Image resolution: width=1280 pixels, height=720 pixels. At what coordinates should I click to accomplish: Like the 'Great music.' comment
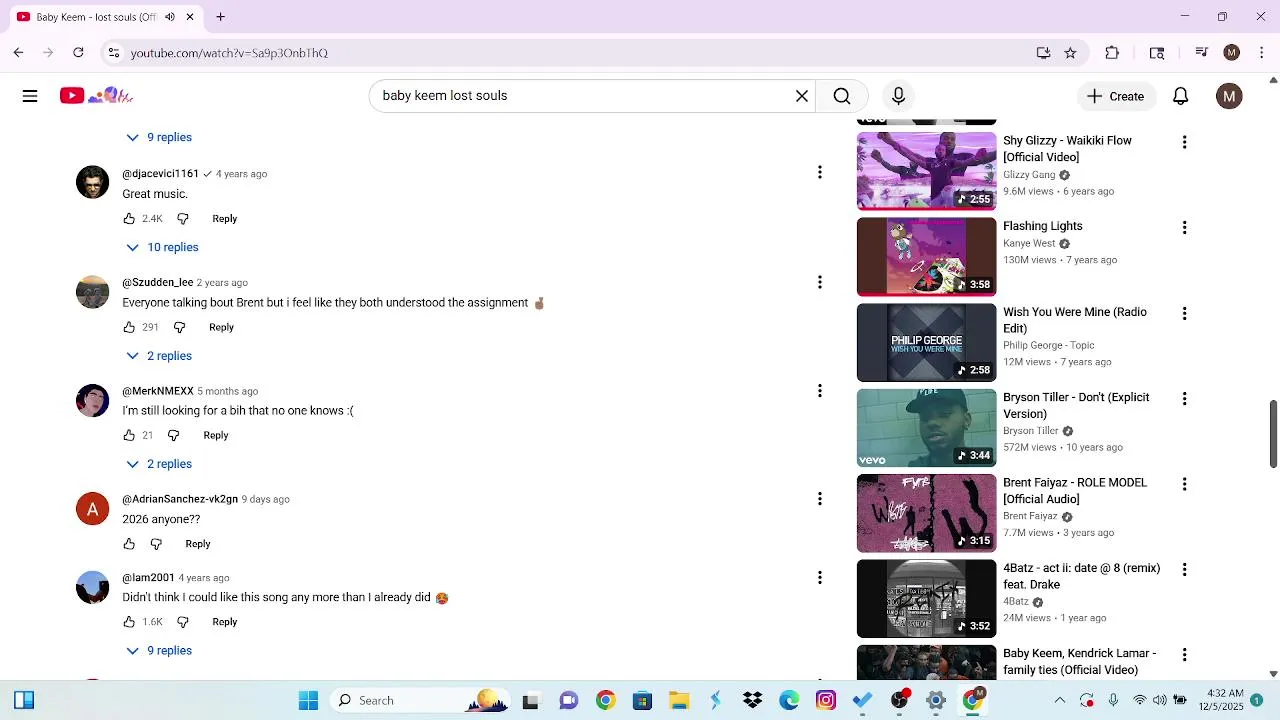[129, 219]
